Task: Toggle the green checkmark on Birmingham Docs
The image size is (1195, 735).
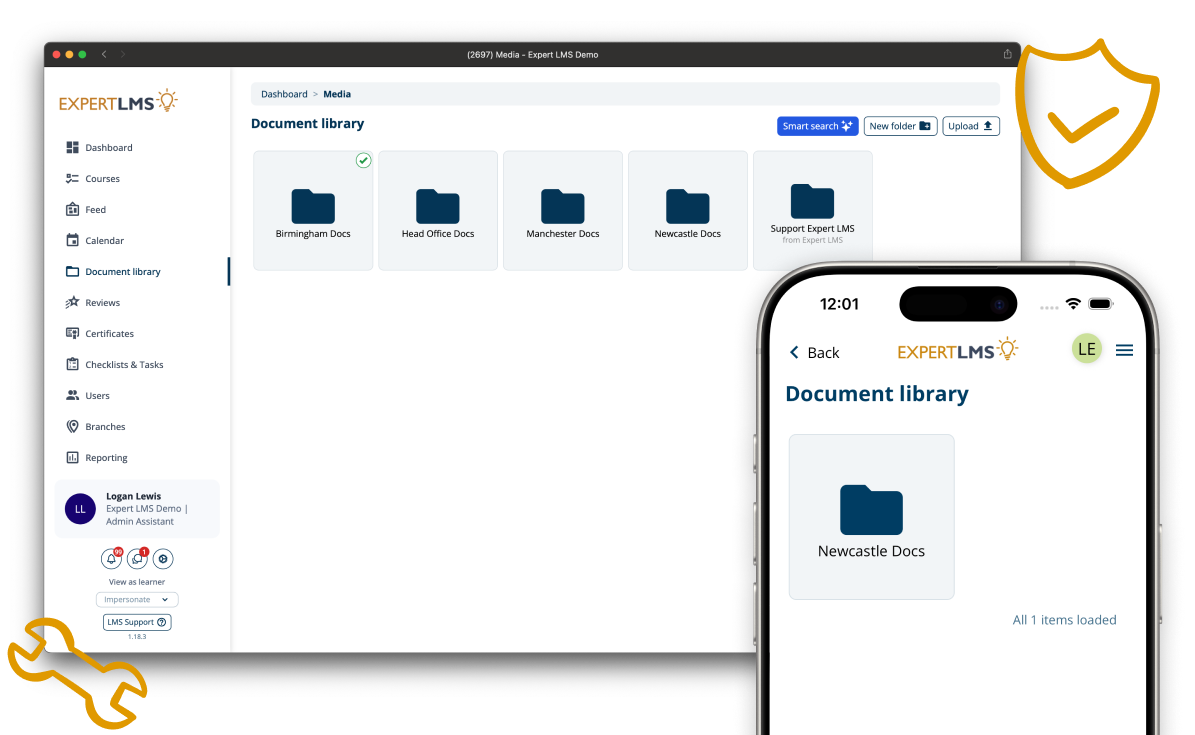Action: point(364,160)
